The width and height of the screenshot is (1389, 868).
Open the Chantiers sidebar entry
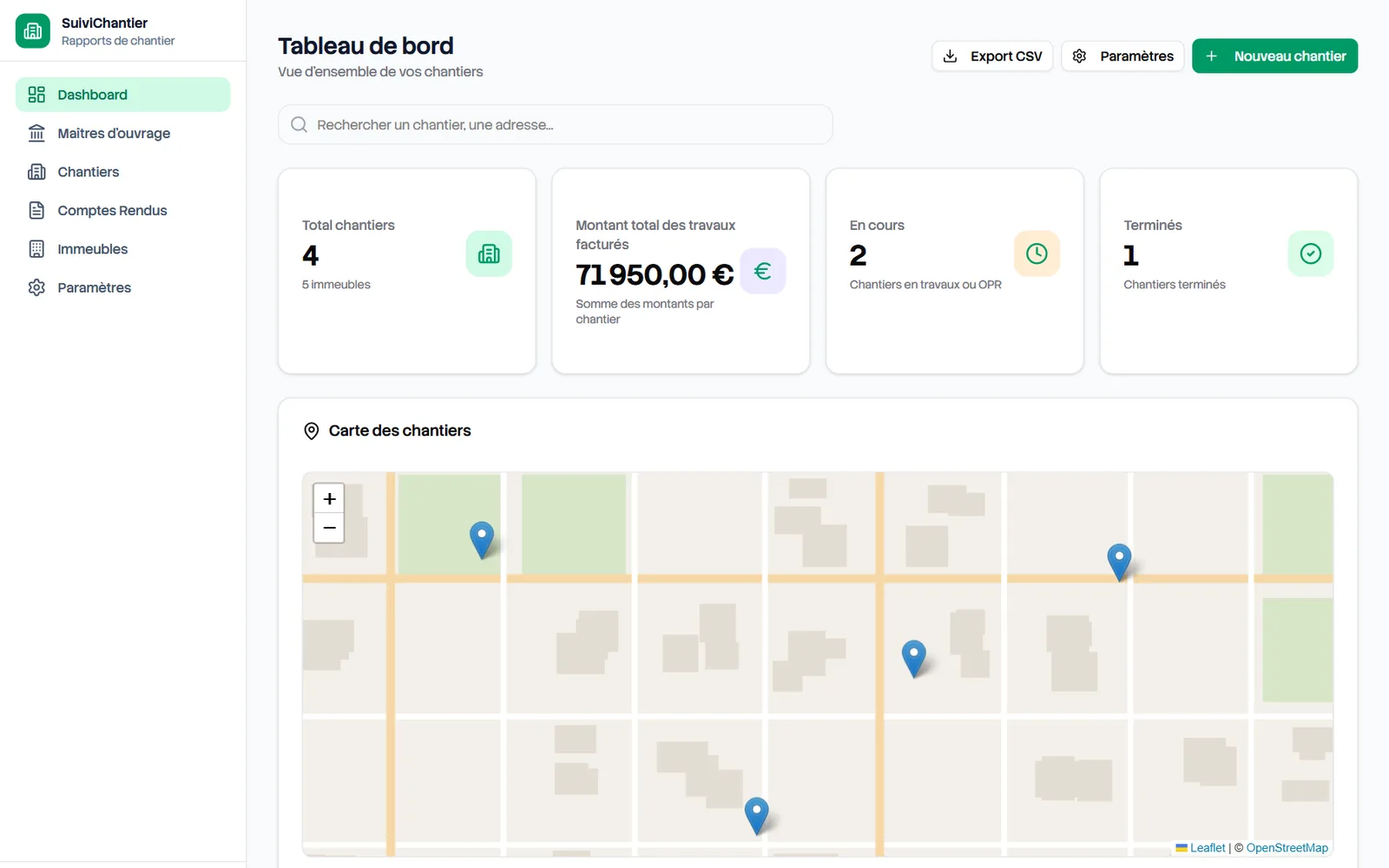[x=122, y=172]
